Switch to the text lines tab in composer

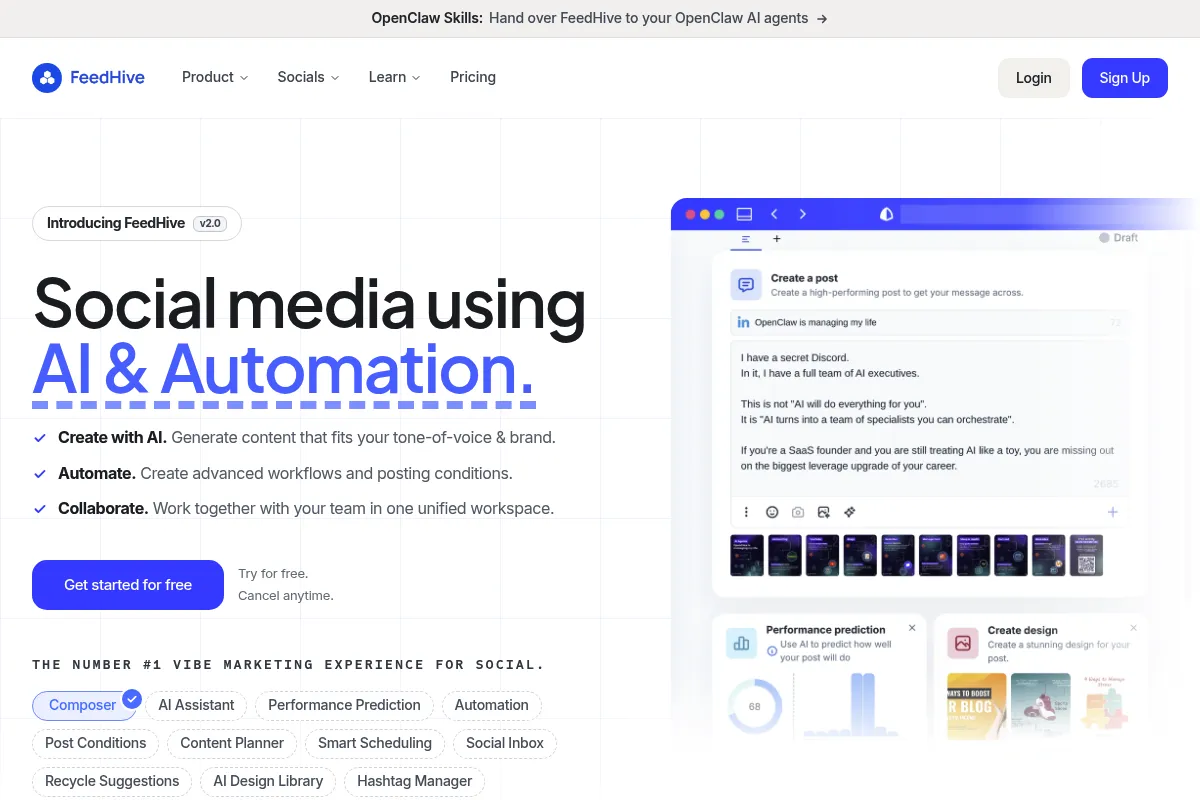[x=746, y=239]
